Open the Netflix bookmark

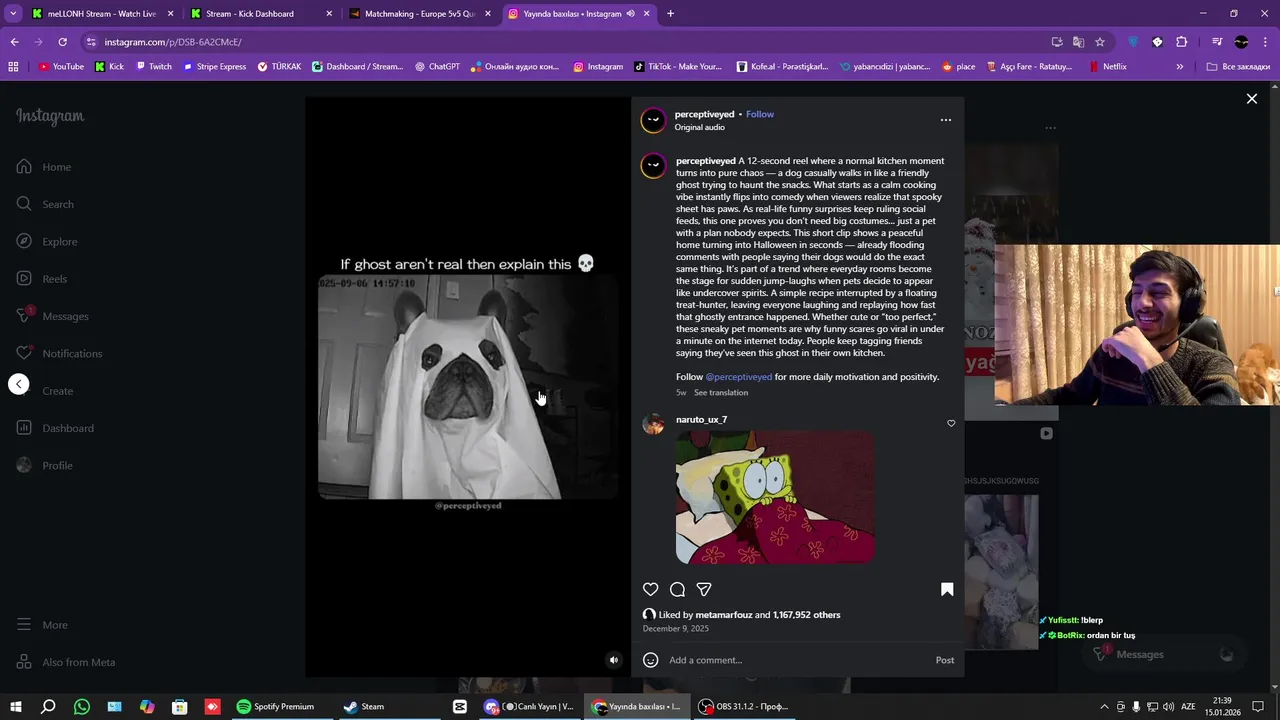pos(1108,67)
